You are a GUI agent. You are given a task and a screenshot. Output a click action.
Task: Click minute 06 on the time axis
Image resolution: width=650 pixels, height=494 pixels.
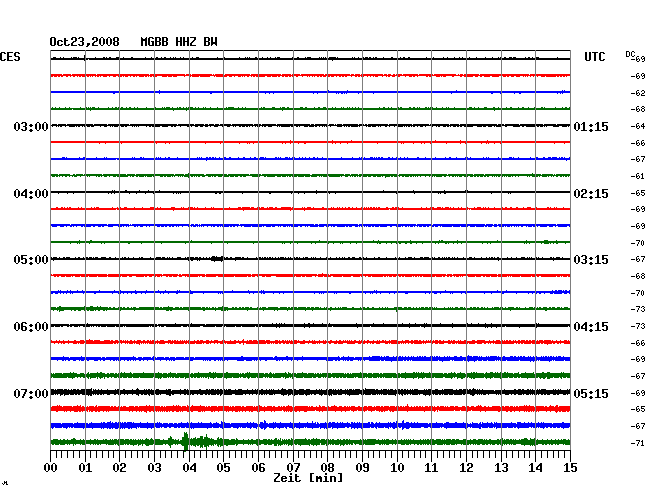[x=258, y=468]
